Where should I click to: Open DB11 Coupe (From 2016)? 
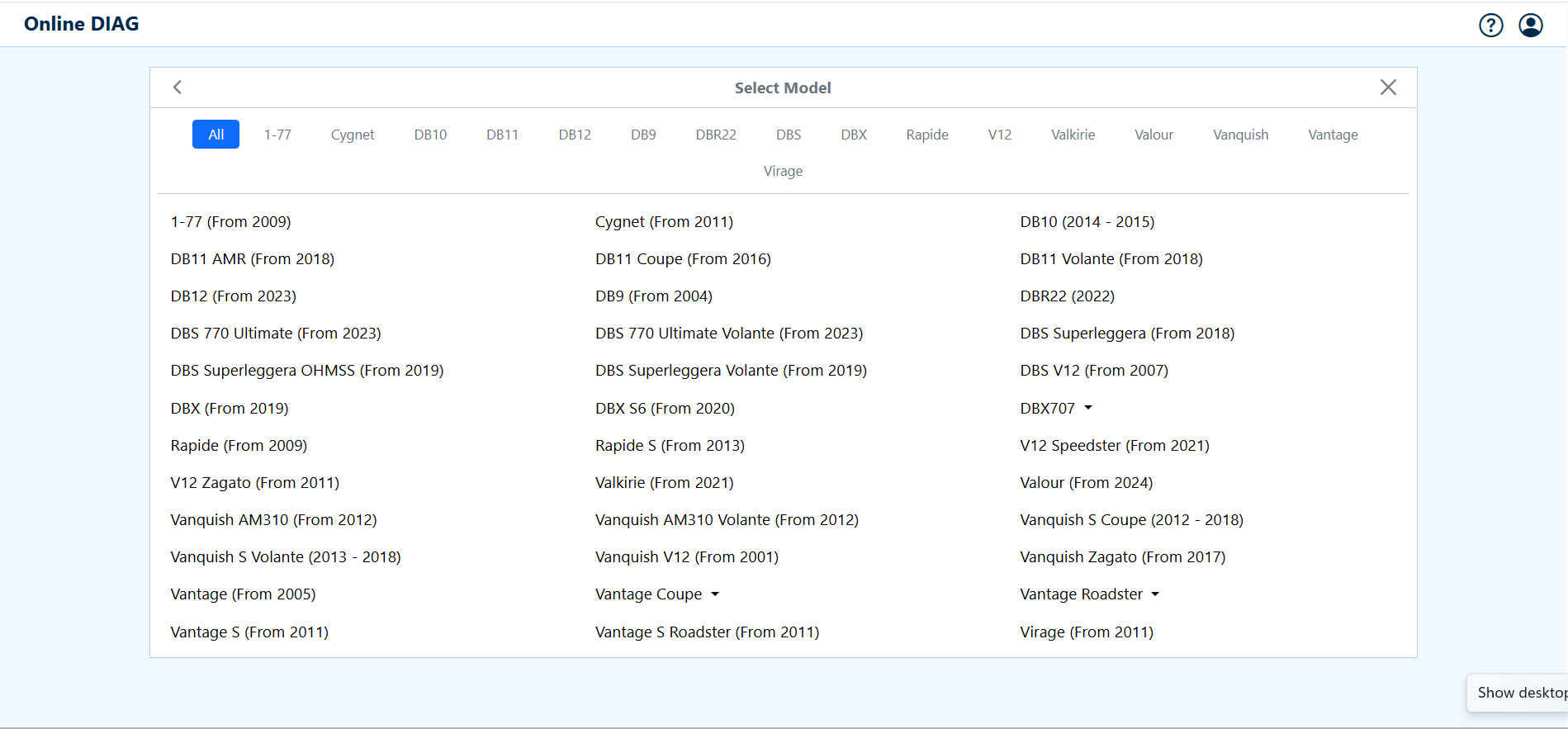(683, 259)
